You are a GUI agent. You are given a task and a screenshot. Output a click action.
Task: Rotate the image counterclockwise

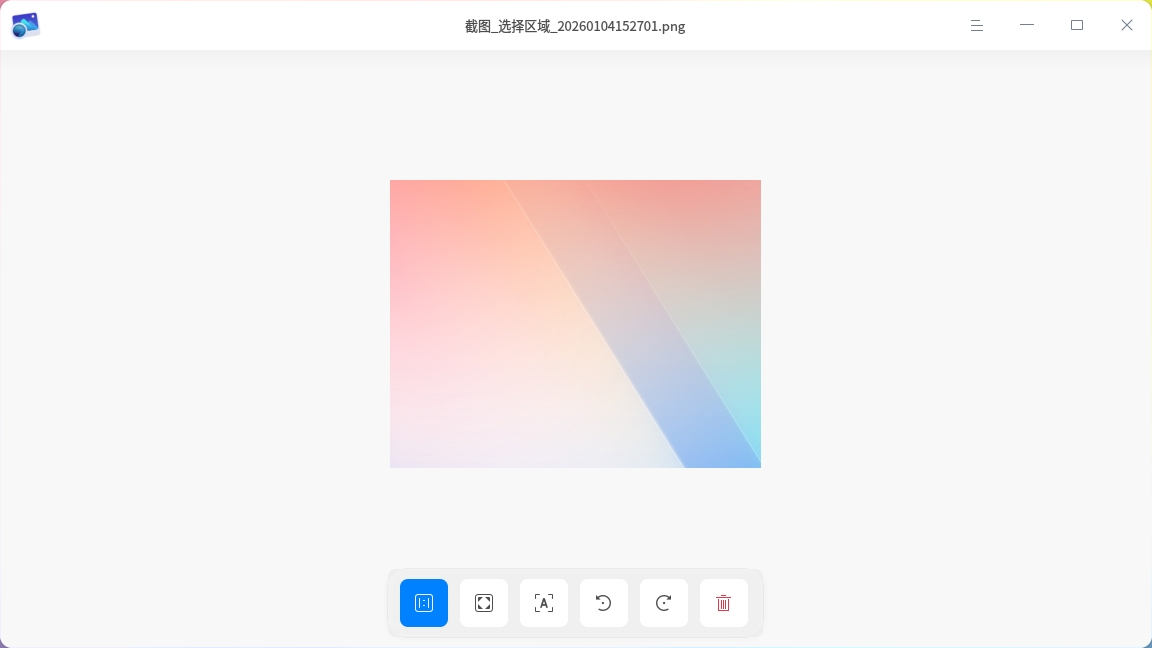(x=604, y=603)
